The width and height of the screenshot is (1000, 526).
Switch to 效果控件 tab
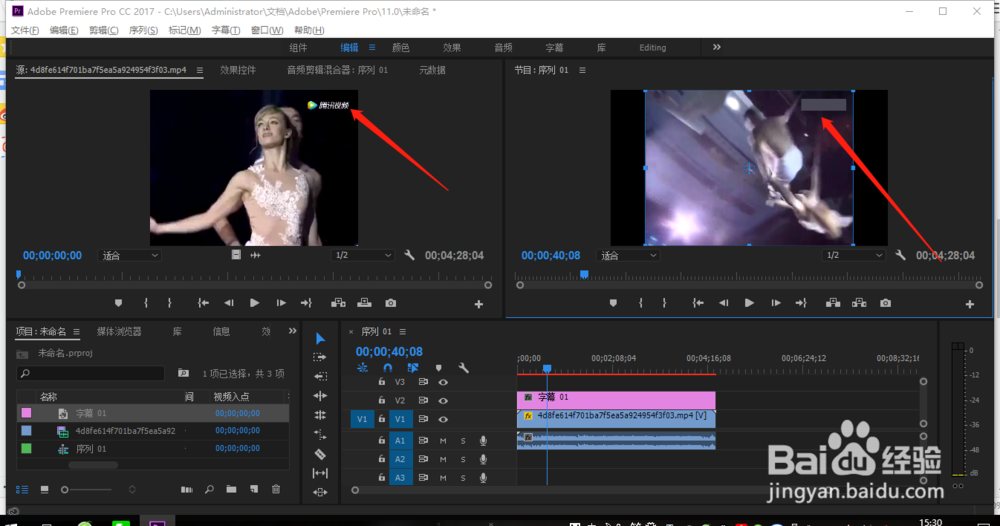(238, 70)
